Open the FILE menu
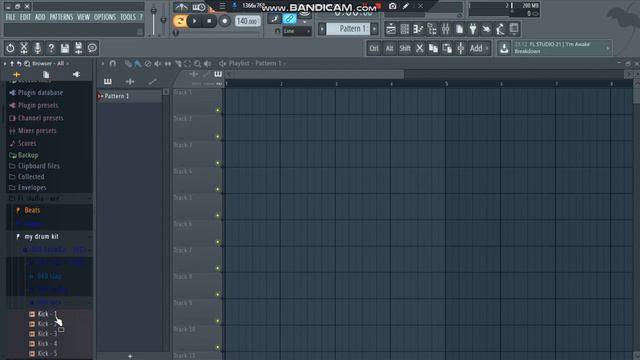Screen dimensions: 640x360 (x=11, y=17)
